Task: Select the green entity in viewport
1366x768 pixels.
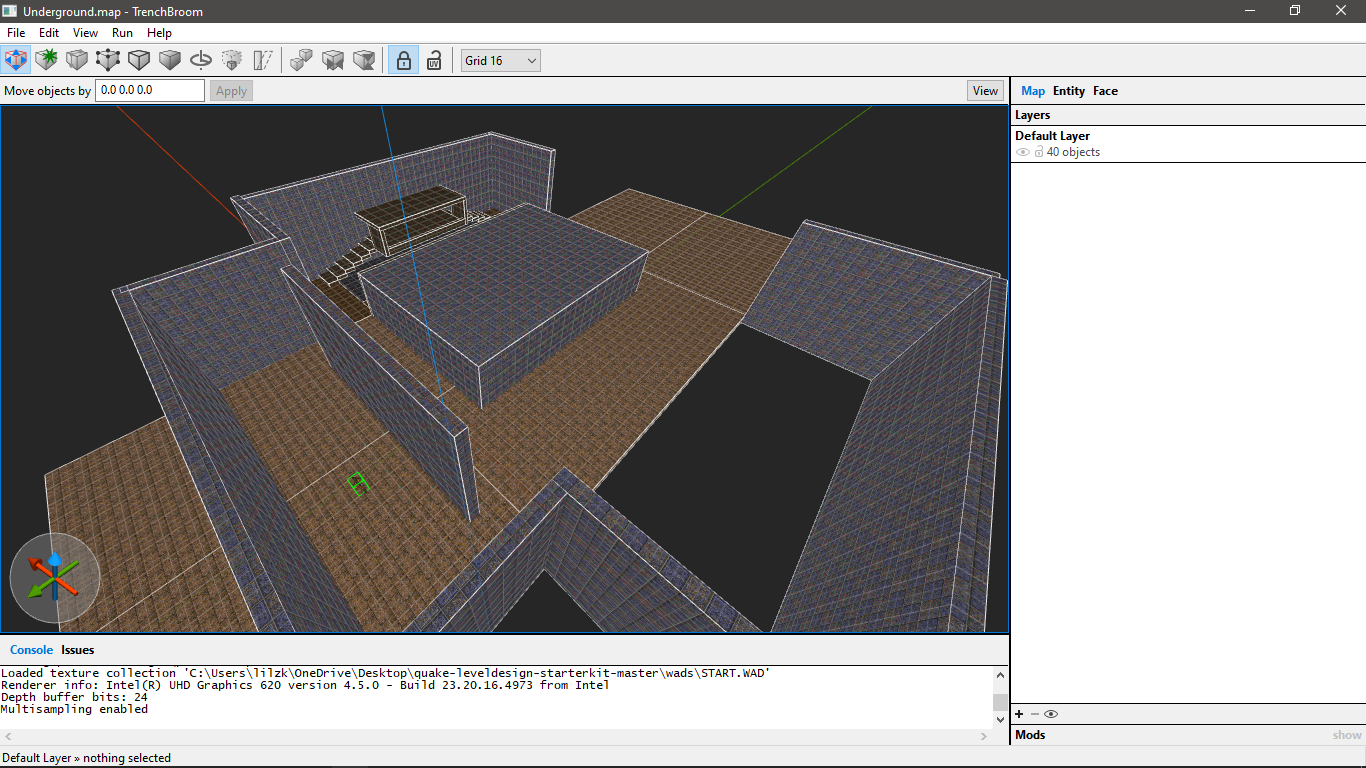Action: 359,484
